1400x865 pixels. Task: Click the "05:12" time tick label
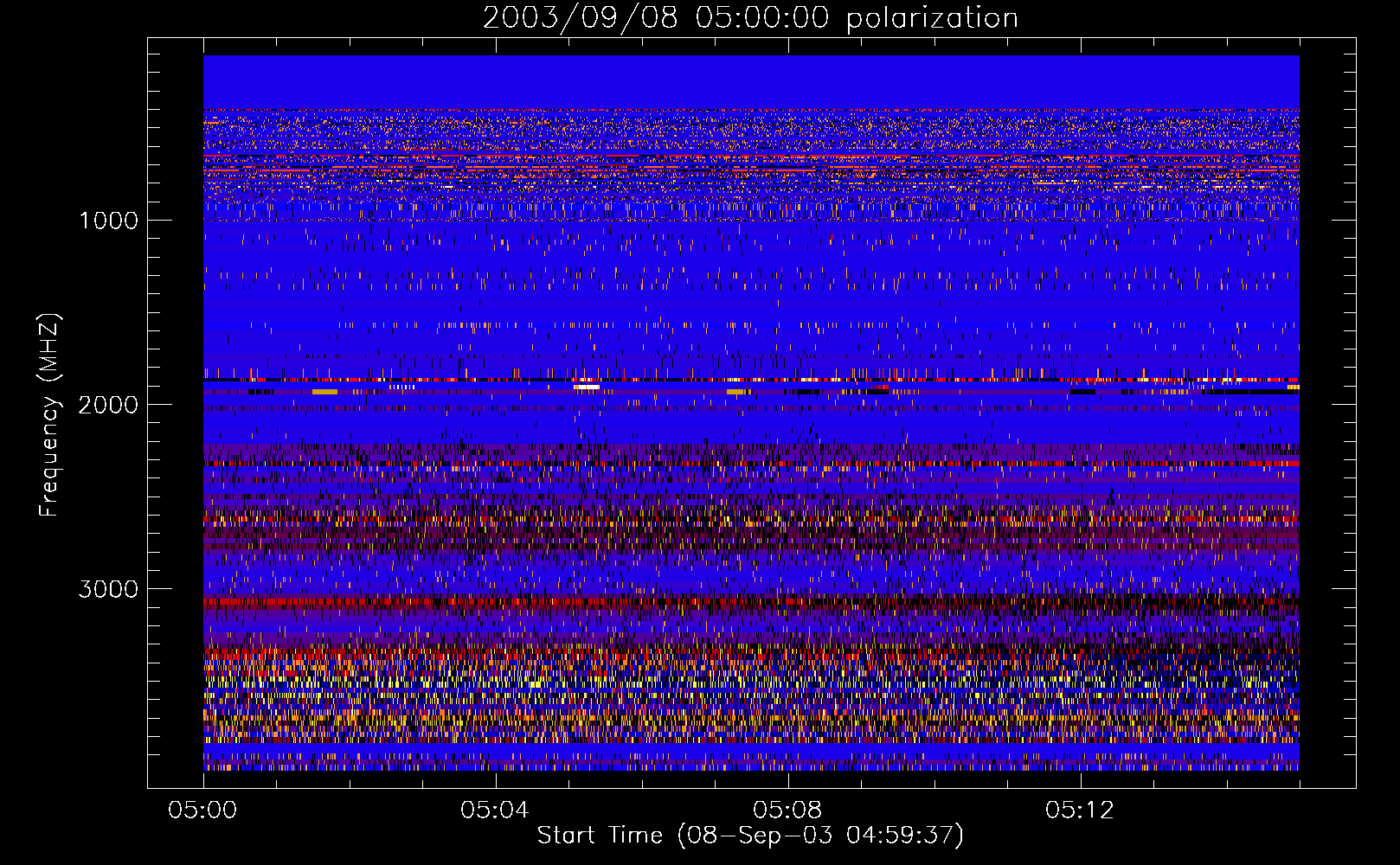click(1080, 811)
